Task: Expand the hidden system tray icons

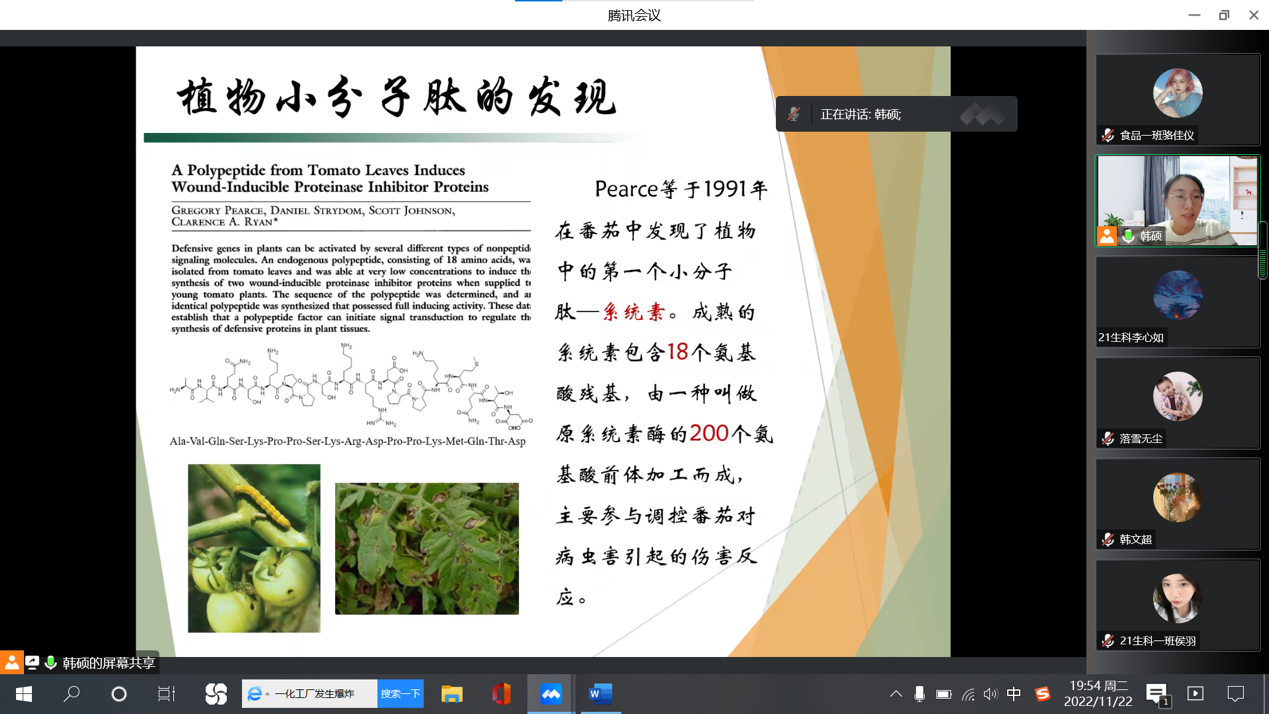Action: coord(896,694)
